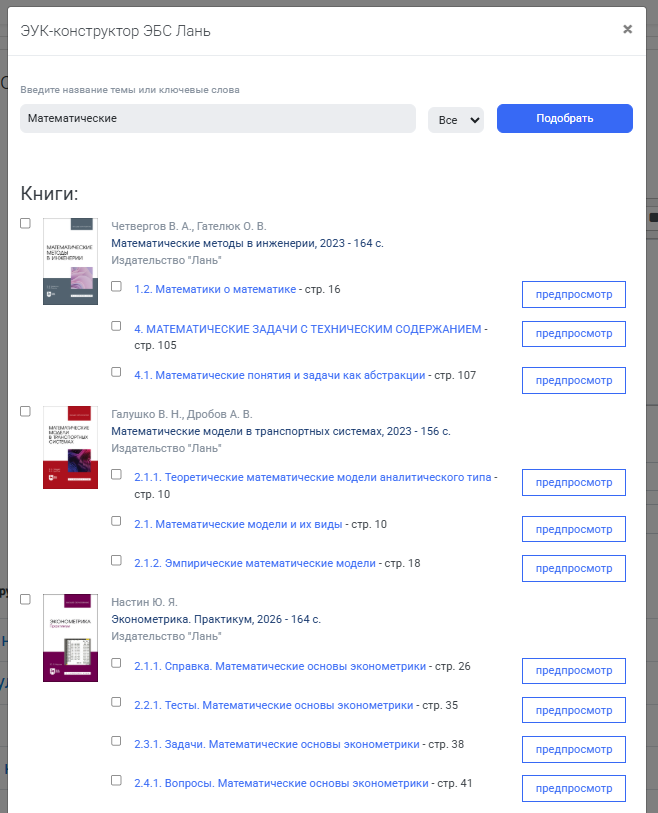Preview chapter 1.2. Математики о математике

click(x=573, y=295)
